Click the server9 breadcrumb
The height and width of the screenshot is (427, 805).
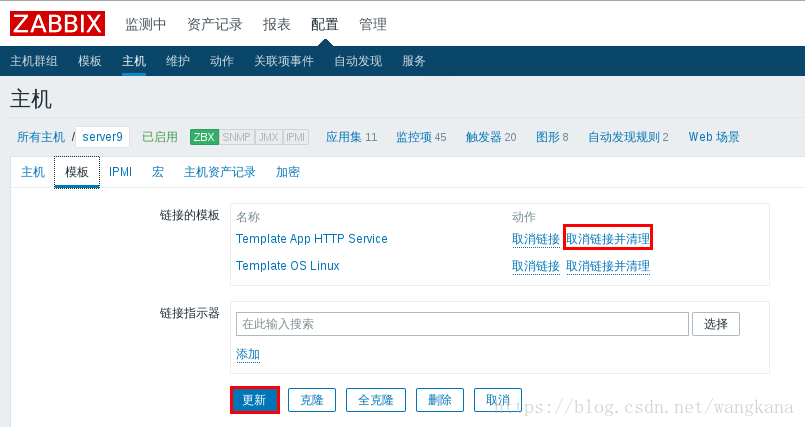point(103,137)
